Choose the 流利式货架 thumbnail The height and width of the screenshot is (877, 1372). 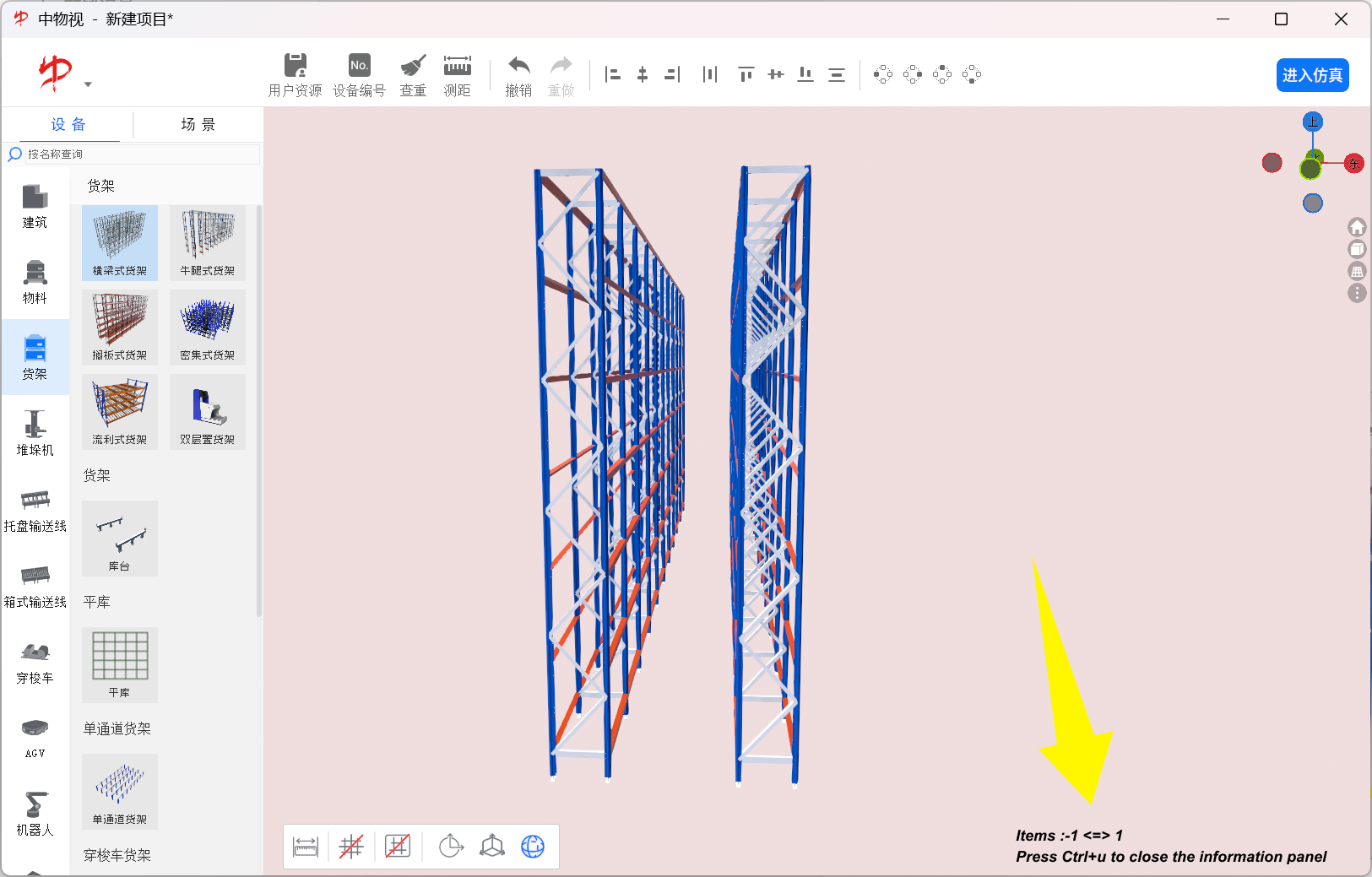point(120,411)
